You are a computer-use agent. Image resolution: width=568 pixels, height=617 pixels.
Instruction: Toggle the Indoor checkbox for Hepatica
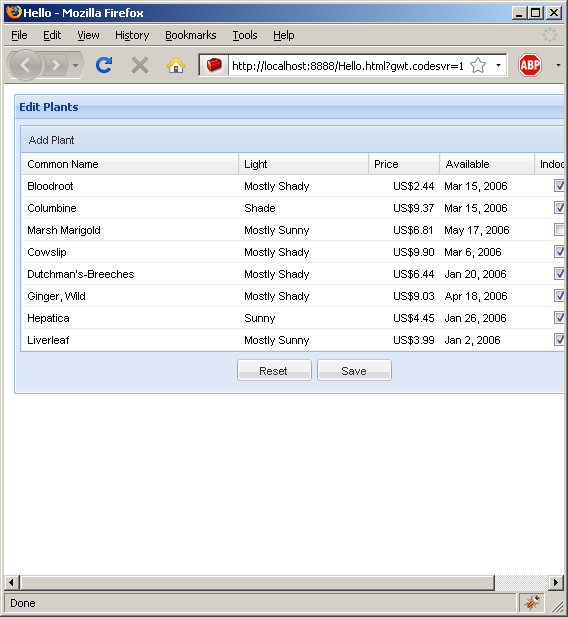(x=559, y=318)
